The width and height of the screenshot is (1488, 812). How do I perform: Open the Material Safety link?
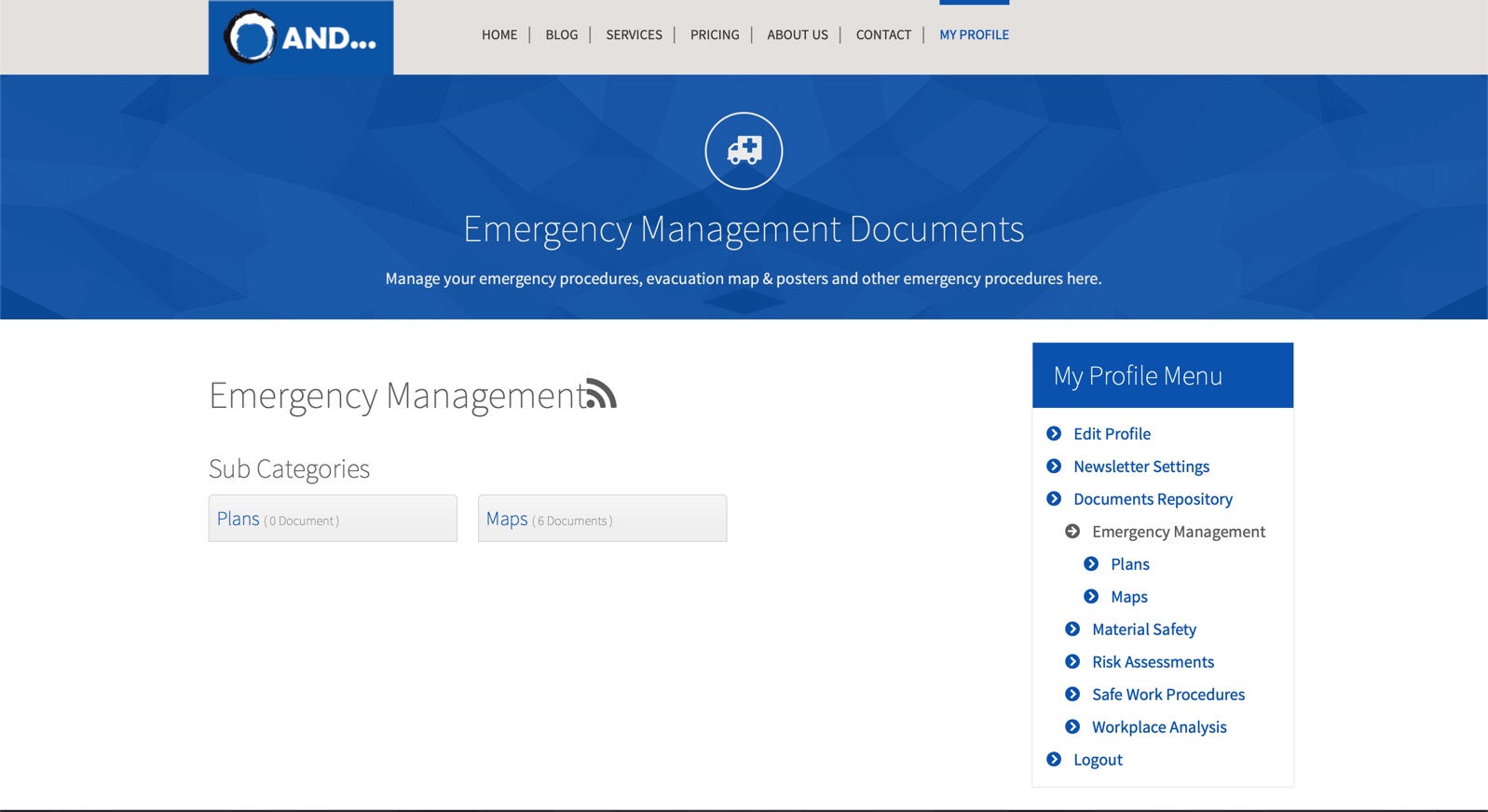(x=1144, y=629)
